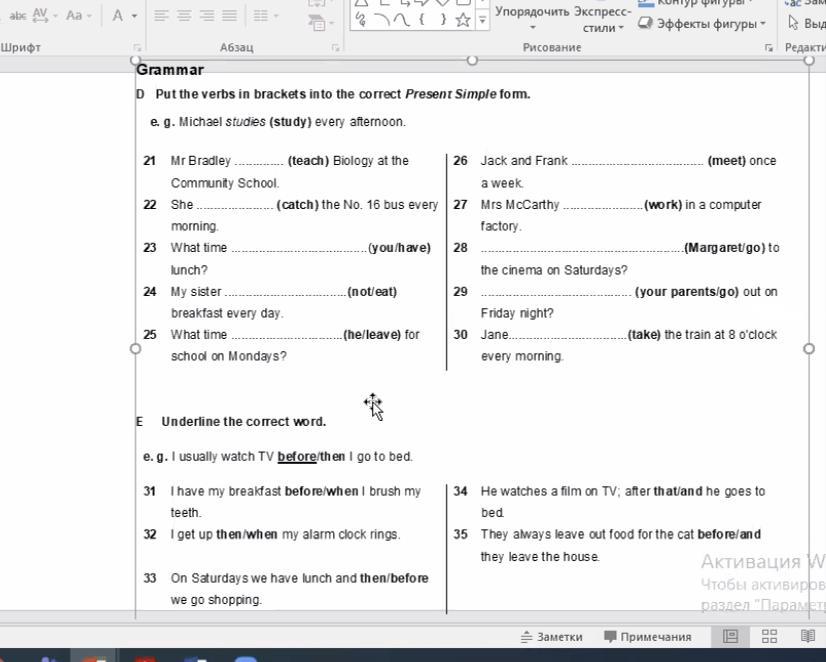Open character spacing options
The image size is (826, 662).
point(45,15)
